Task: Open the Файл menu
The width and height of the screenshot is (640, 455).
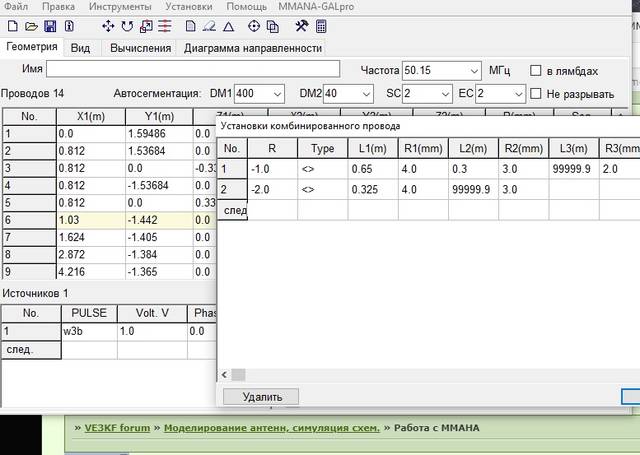Action: pos(16,7)
